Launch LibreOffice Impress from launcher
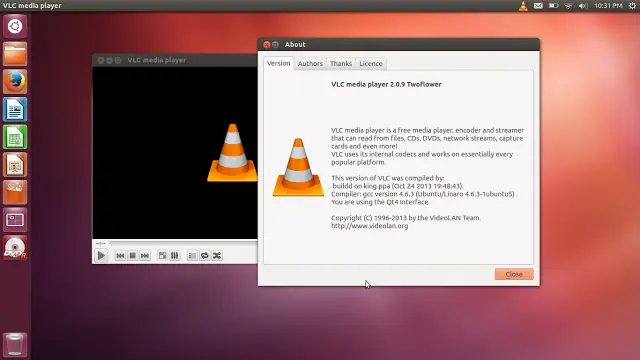The height and width of the screenshot is (360, 640). (15, 165)
